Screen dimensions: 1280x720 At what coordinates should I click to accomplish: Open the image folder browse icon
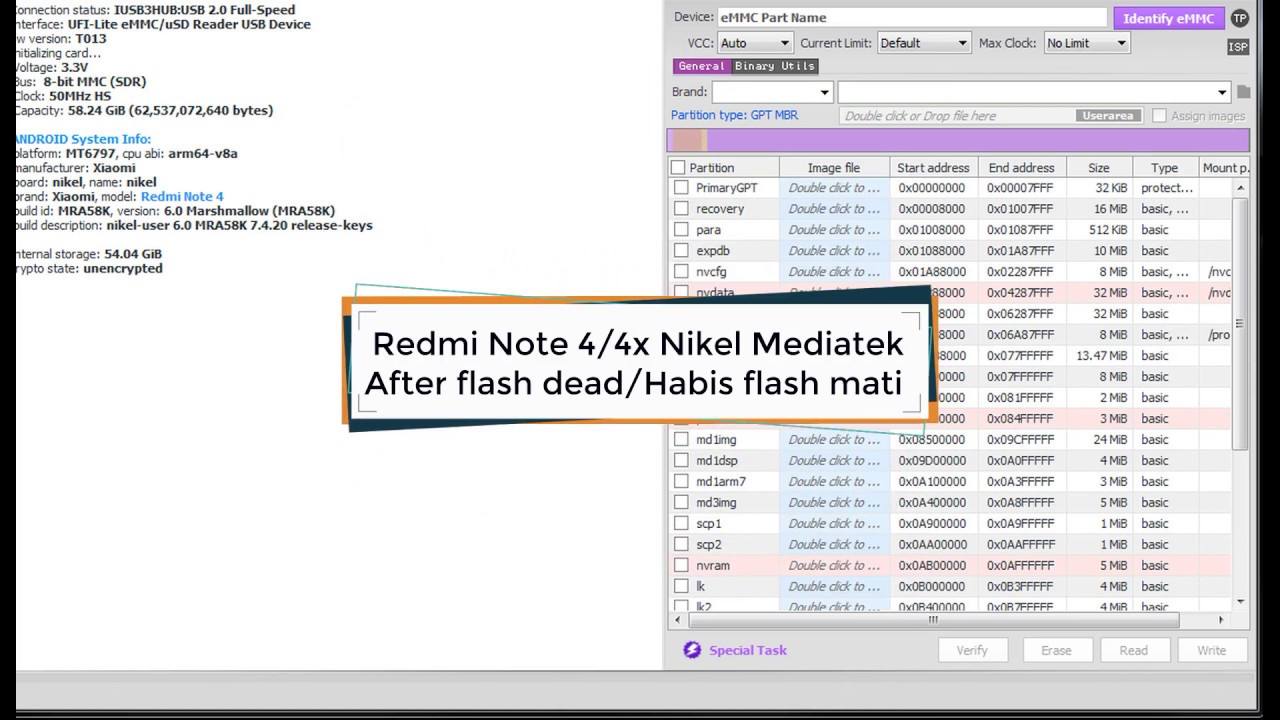(1243, 92)
